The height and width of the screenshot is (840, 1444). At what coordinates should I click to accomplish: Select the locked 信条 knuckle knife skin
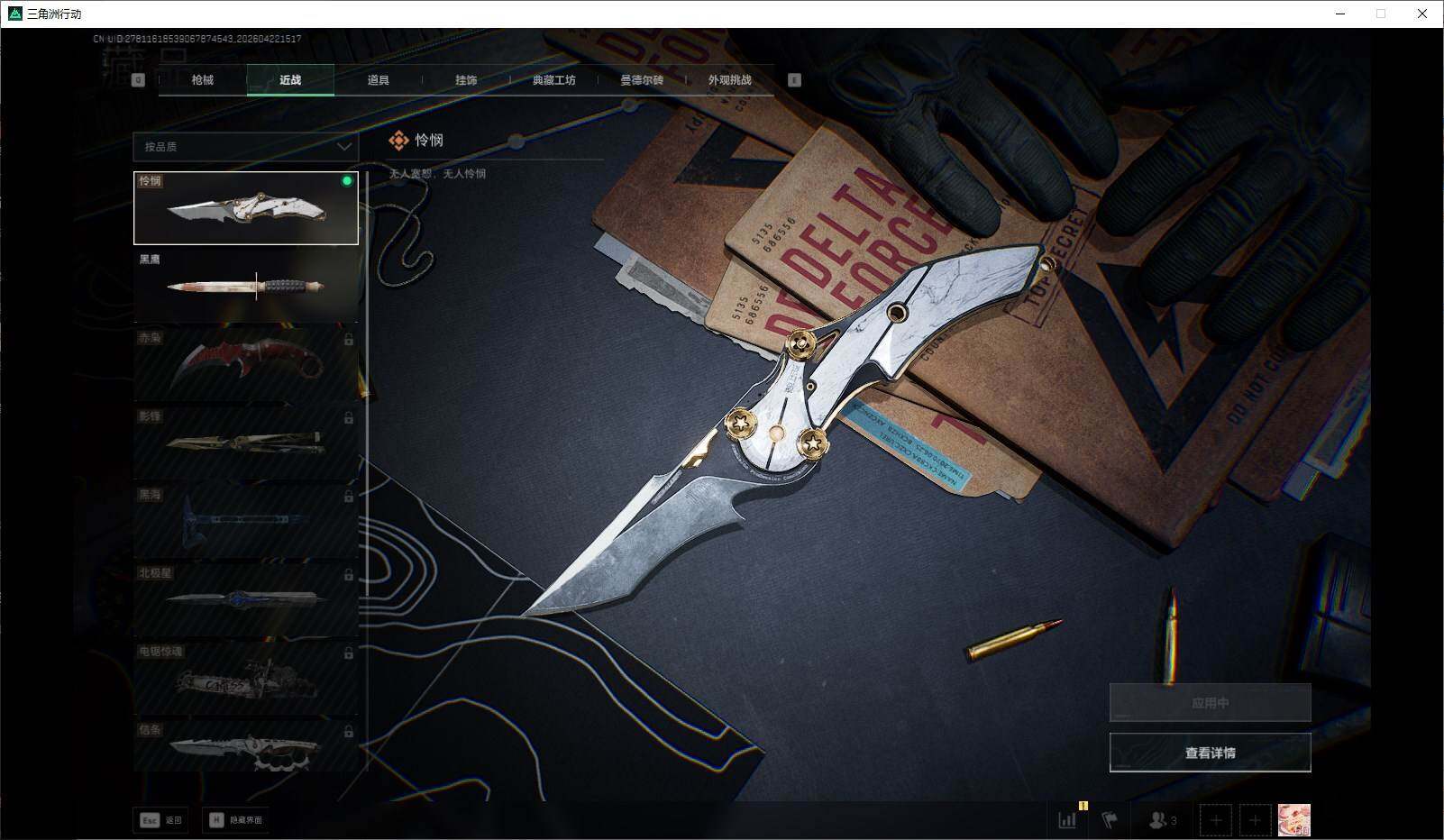pos(246,745)
